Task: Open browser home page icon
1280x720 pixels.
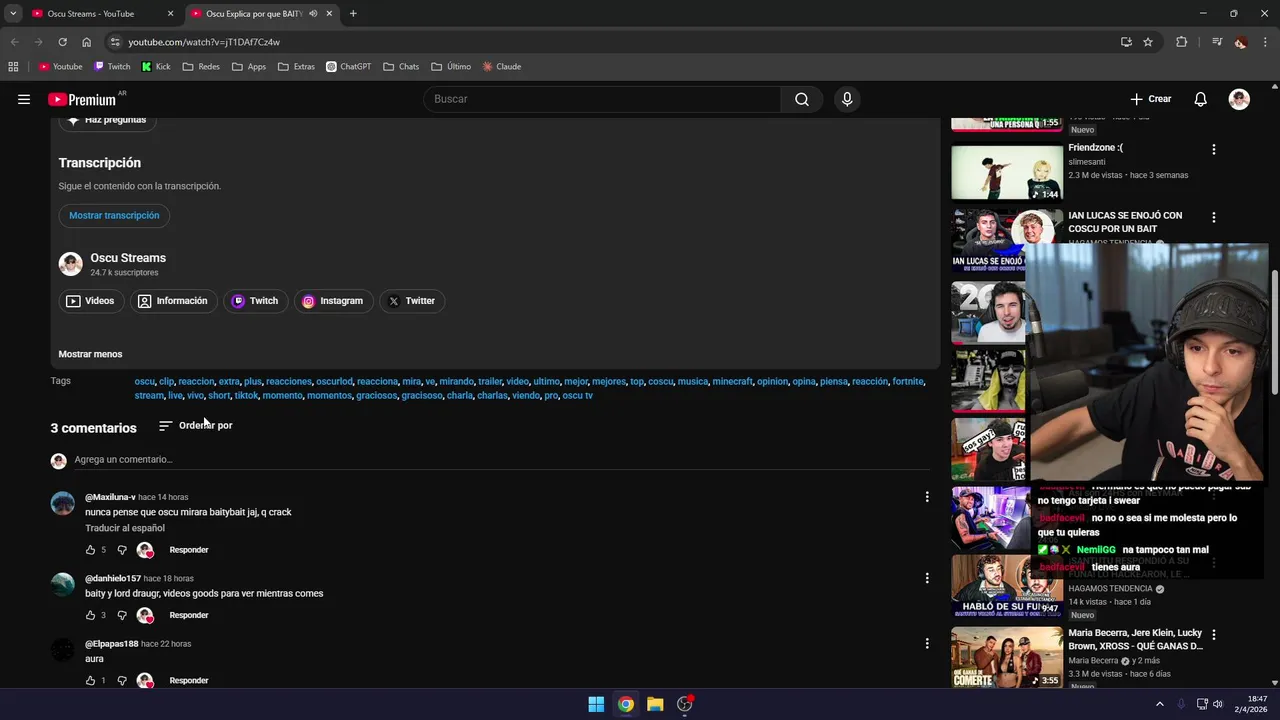Action: 86,42
